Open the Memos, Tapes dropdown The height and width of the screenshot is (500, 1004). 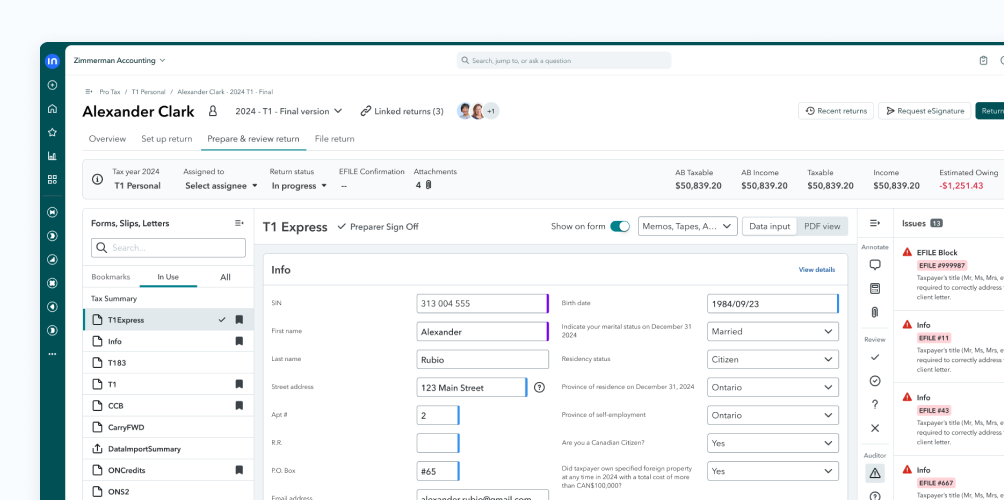point(688,227)
